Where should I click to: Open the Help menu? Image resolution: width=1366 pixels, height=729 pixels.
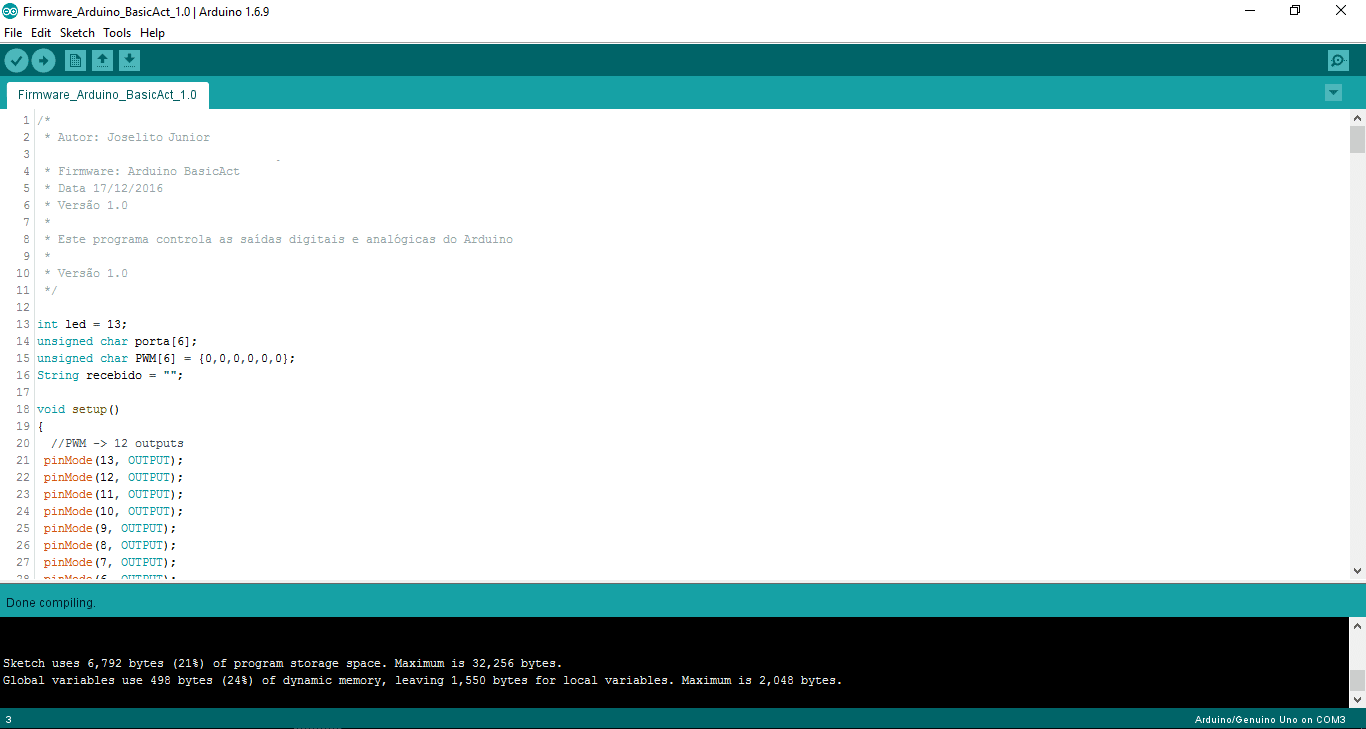pyautogui.click(x=152, y=33)
